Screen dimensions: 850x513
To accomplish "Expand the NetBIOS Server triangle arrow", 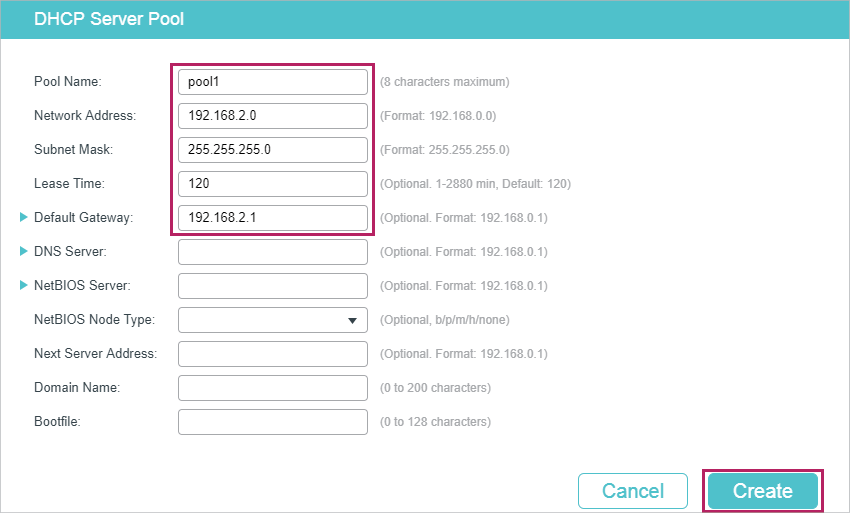I will point(23,285).
